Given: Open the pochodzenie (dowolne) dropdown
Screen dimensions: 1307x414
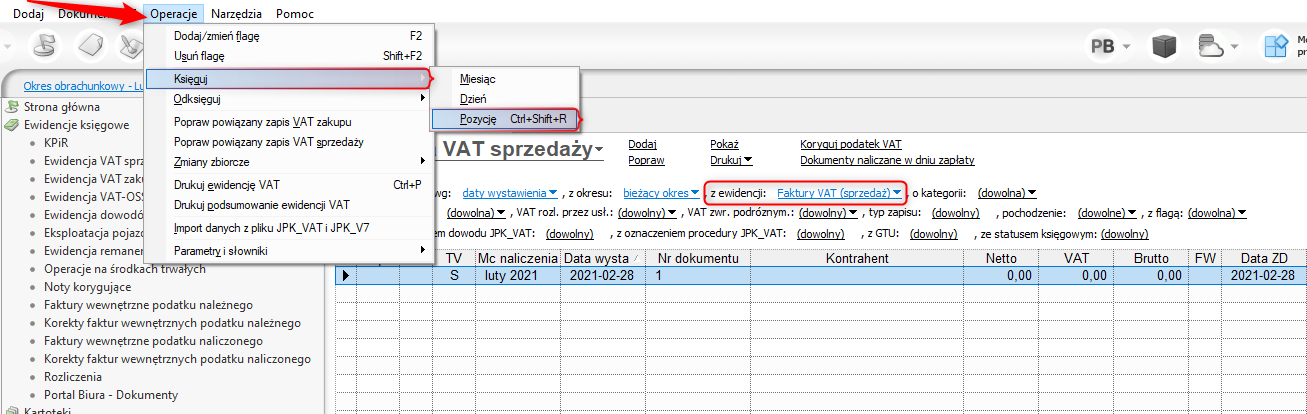Looking at the screenshot, I should [1109, 212].
